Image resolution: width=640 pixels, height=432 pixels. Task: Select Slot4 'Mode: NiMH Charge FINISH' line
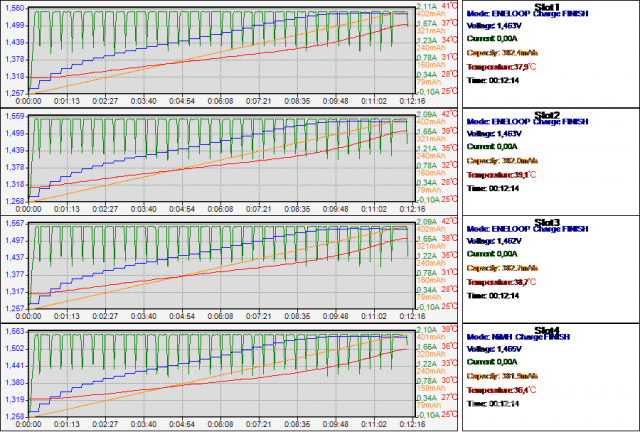[518, 337]
